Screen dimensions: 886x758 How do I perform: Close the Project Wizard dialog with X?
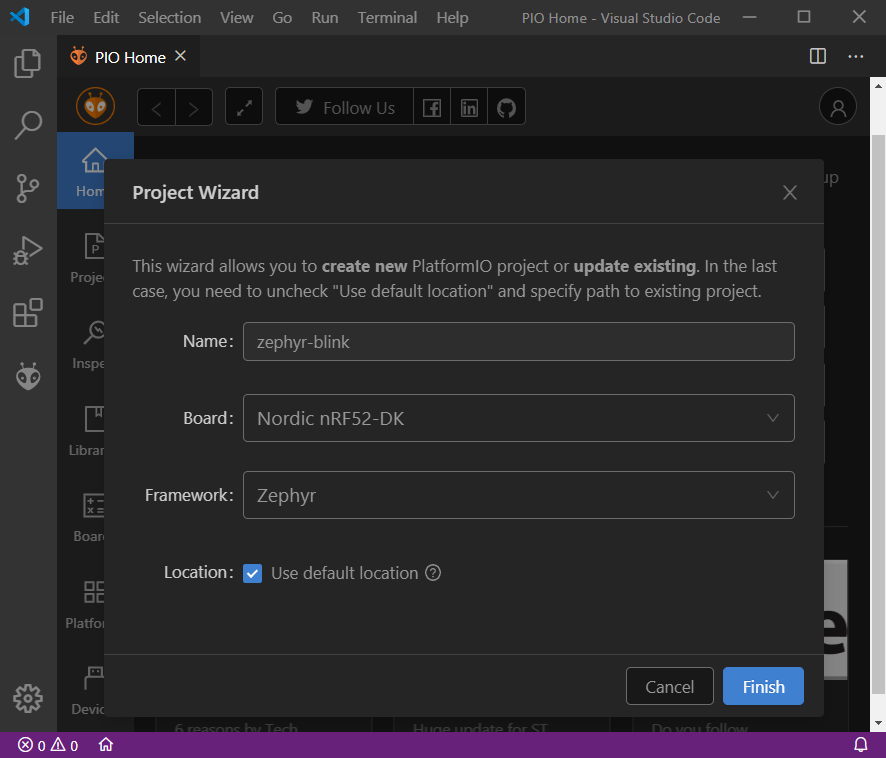click(x=790, y=193)
